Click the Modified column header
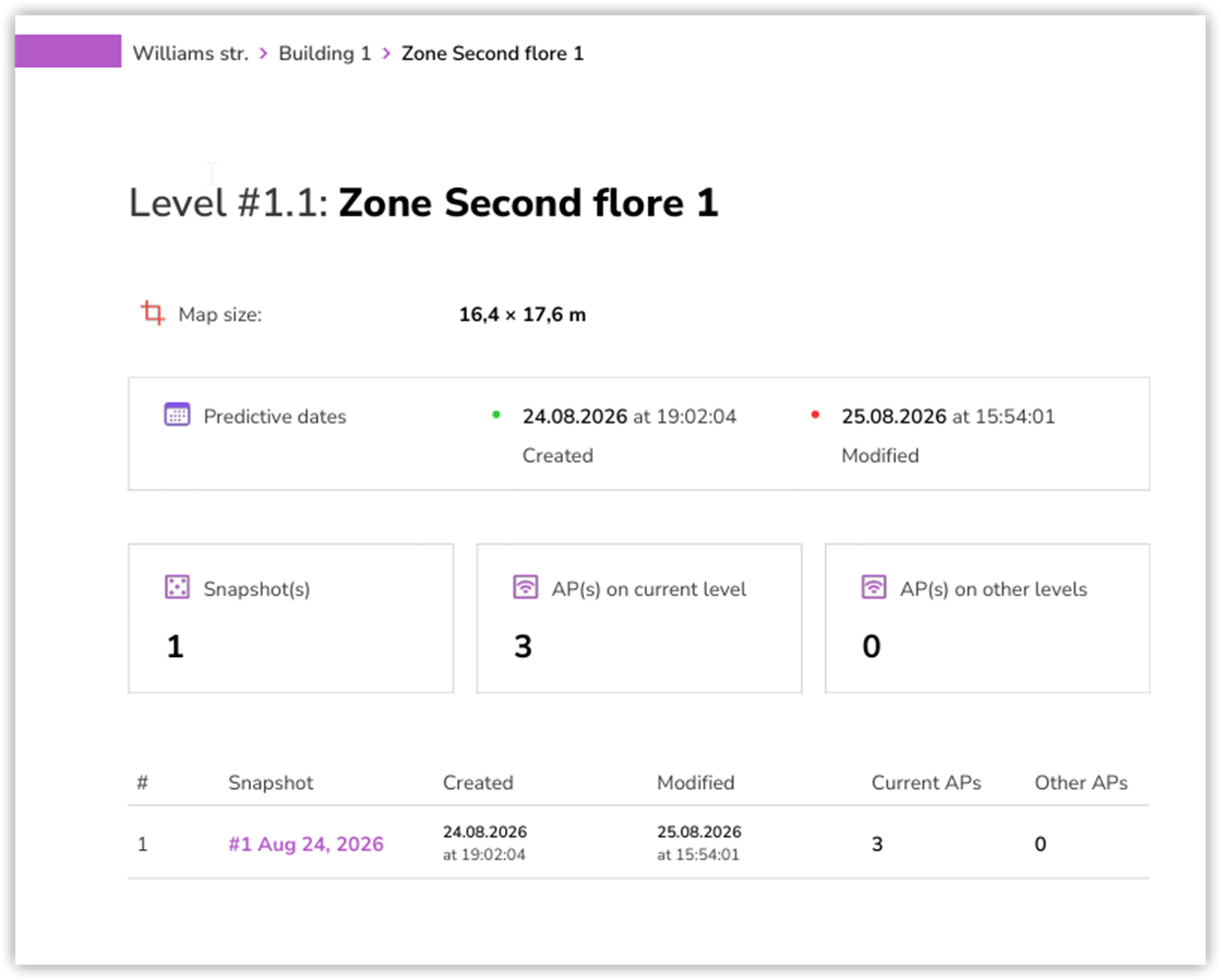 click(696, 783)
